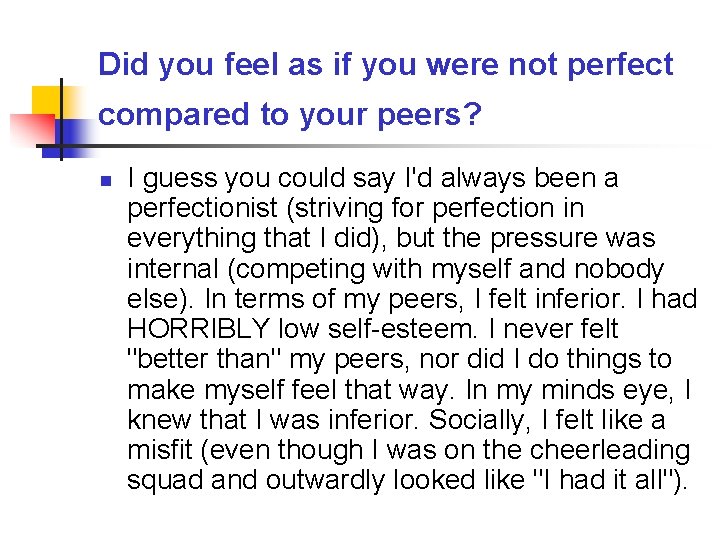Click the horizontal divider line under title
This screenshot has width=720, height=540.
(x=367, y=146)
